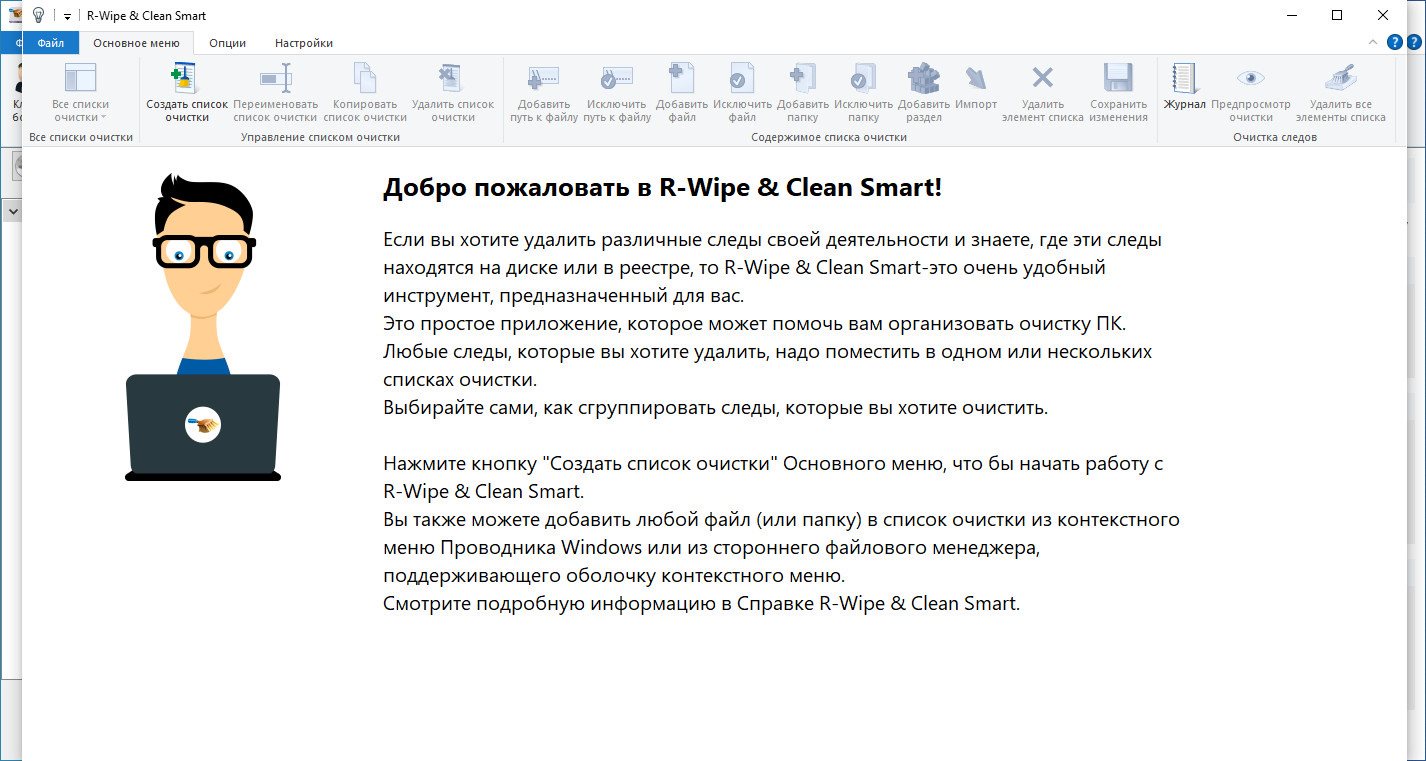Switch to the Настройки tab
1426x761 pixels.
click(304, 43)
